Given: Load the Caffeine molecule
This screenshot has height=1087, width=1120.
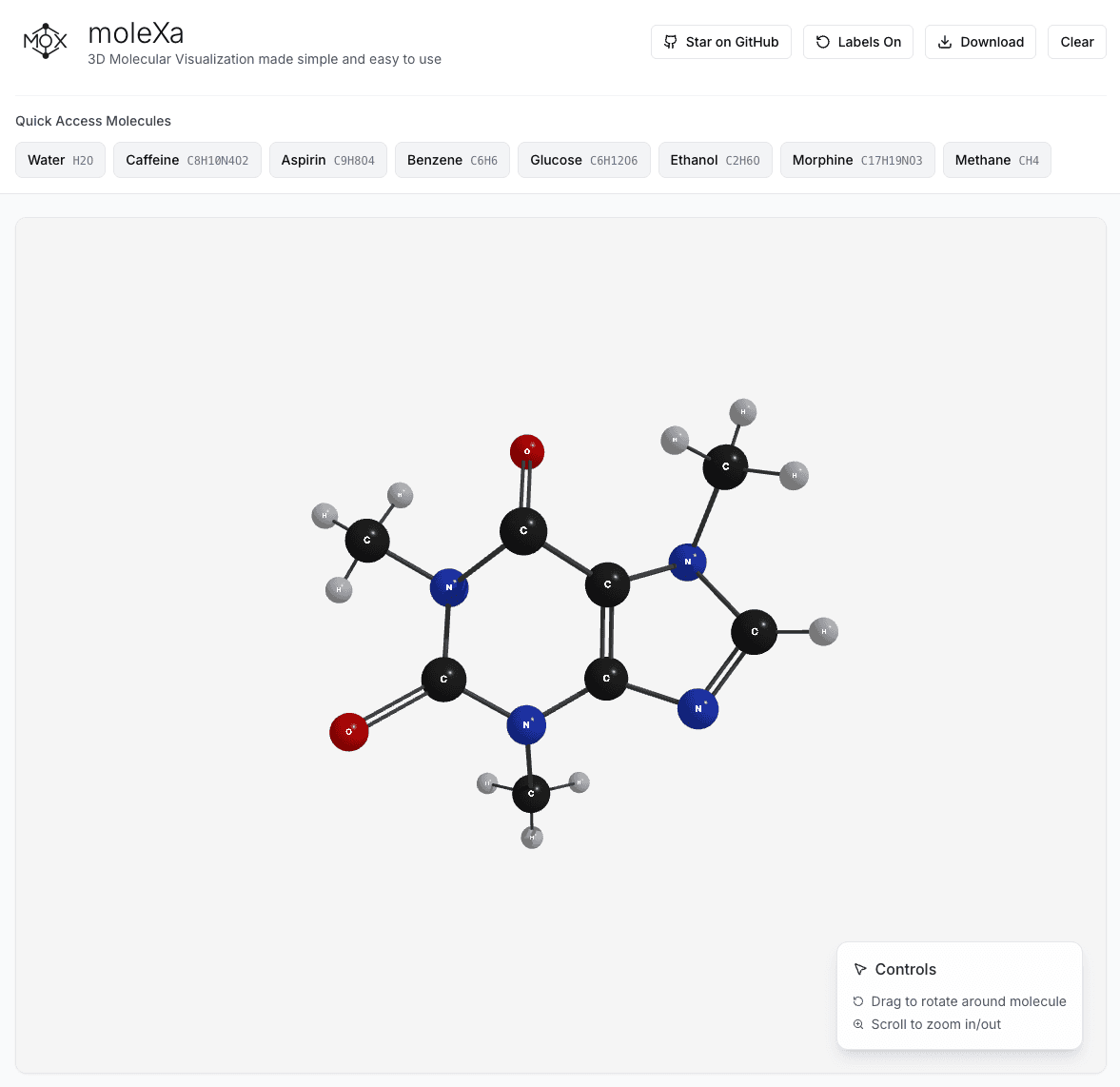Looking at the screenshot, I should tap(187, 160).
